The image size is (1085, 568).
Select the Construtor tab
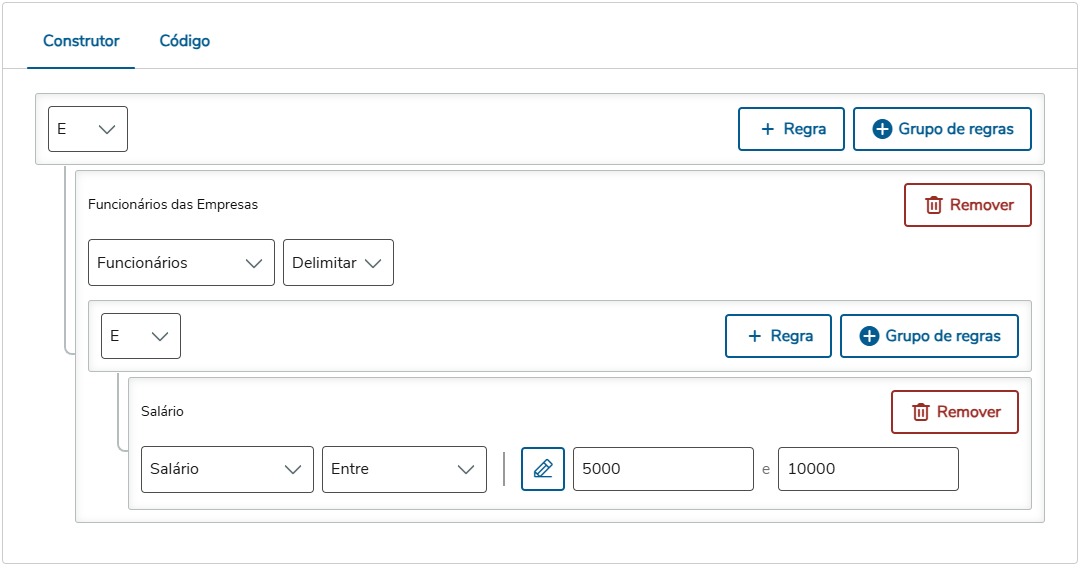tap(81, 41)
